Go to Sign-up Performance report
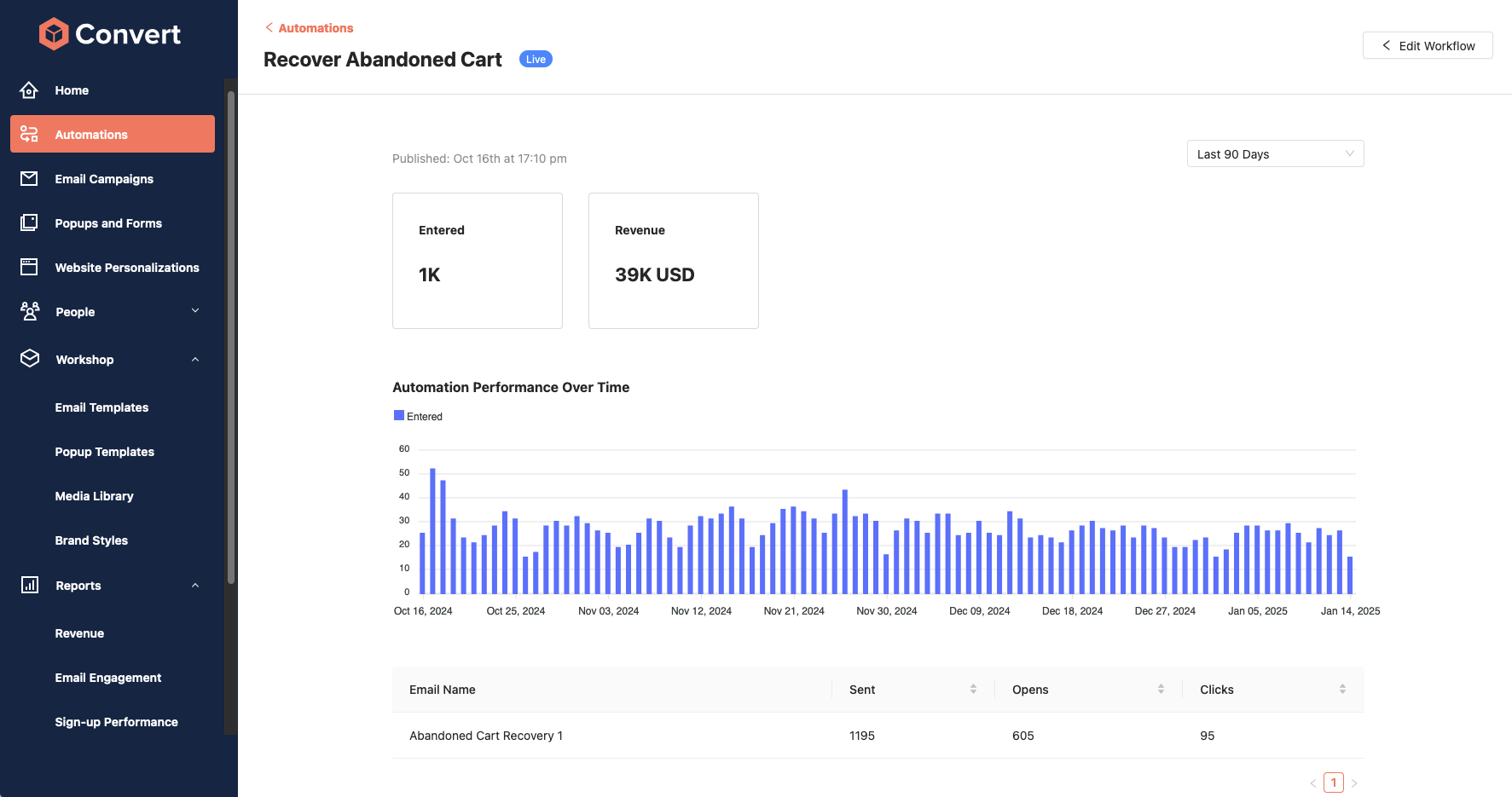Viewport: 1512px width, 797px height. tap(116, 722)
